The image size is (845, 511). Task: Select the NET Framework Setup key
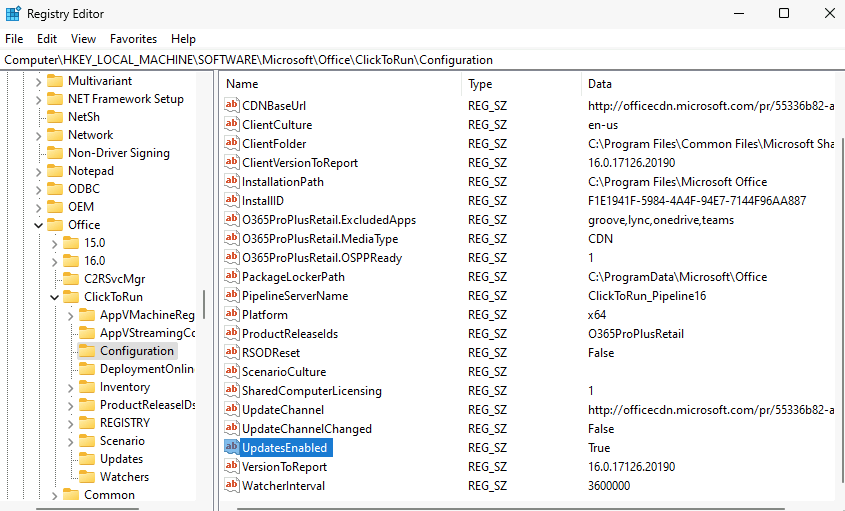pyautogui.click(x=126, y=99)
